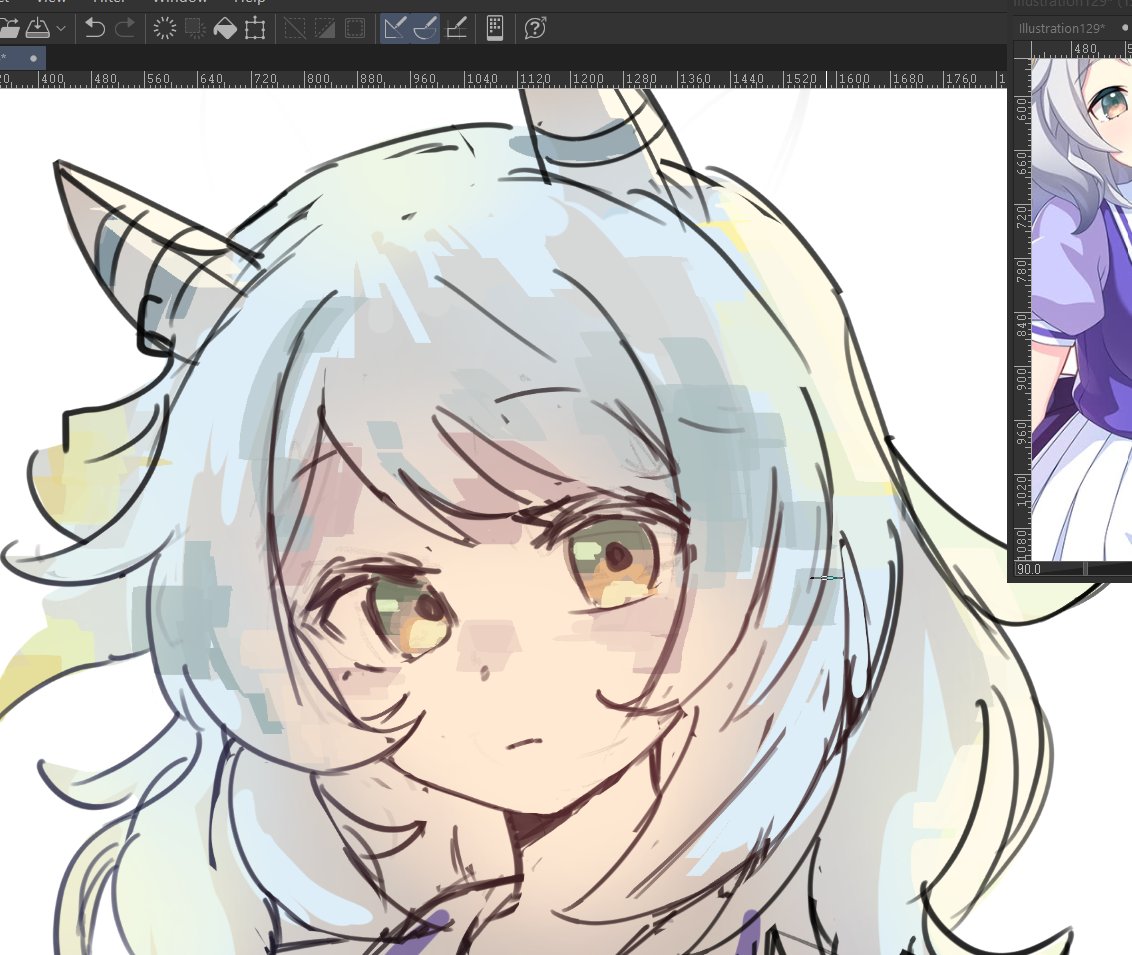
Task: Click the Save icon in command bar
Action: [x=38, y=28]
